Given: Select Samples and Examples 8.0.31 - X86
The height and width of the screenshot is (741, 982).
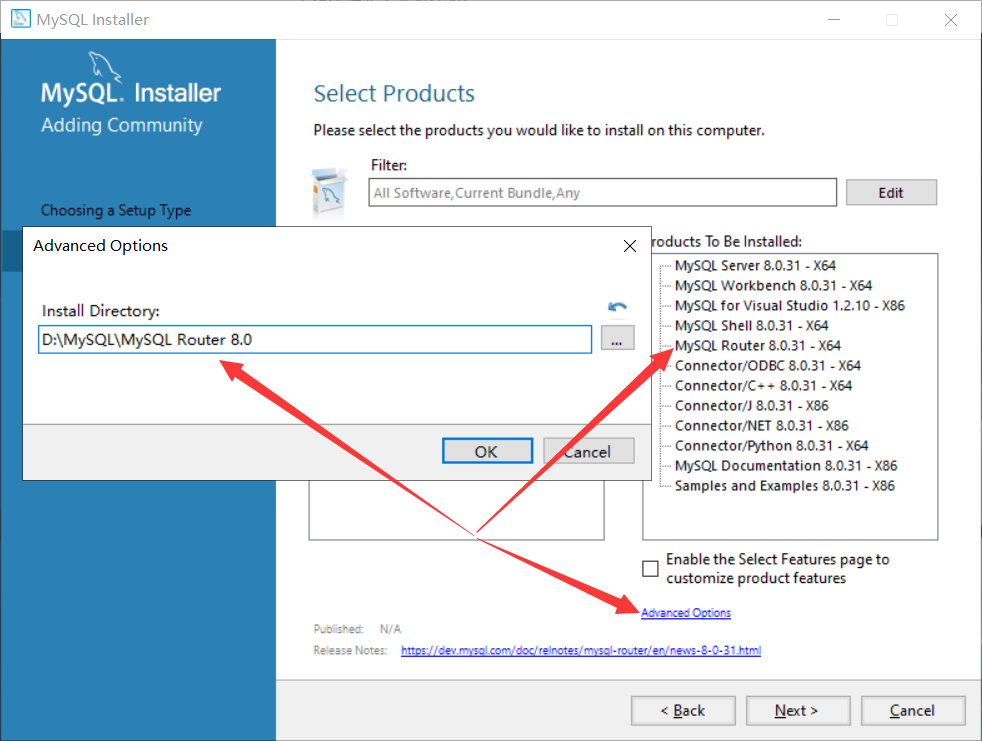Looking at the screenshot, I should tap(785, 486).
